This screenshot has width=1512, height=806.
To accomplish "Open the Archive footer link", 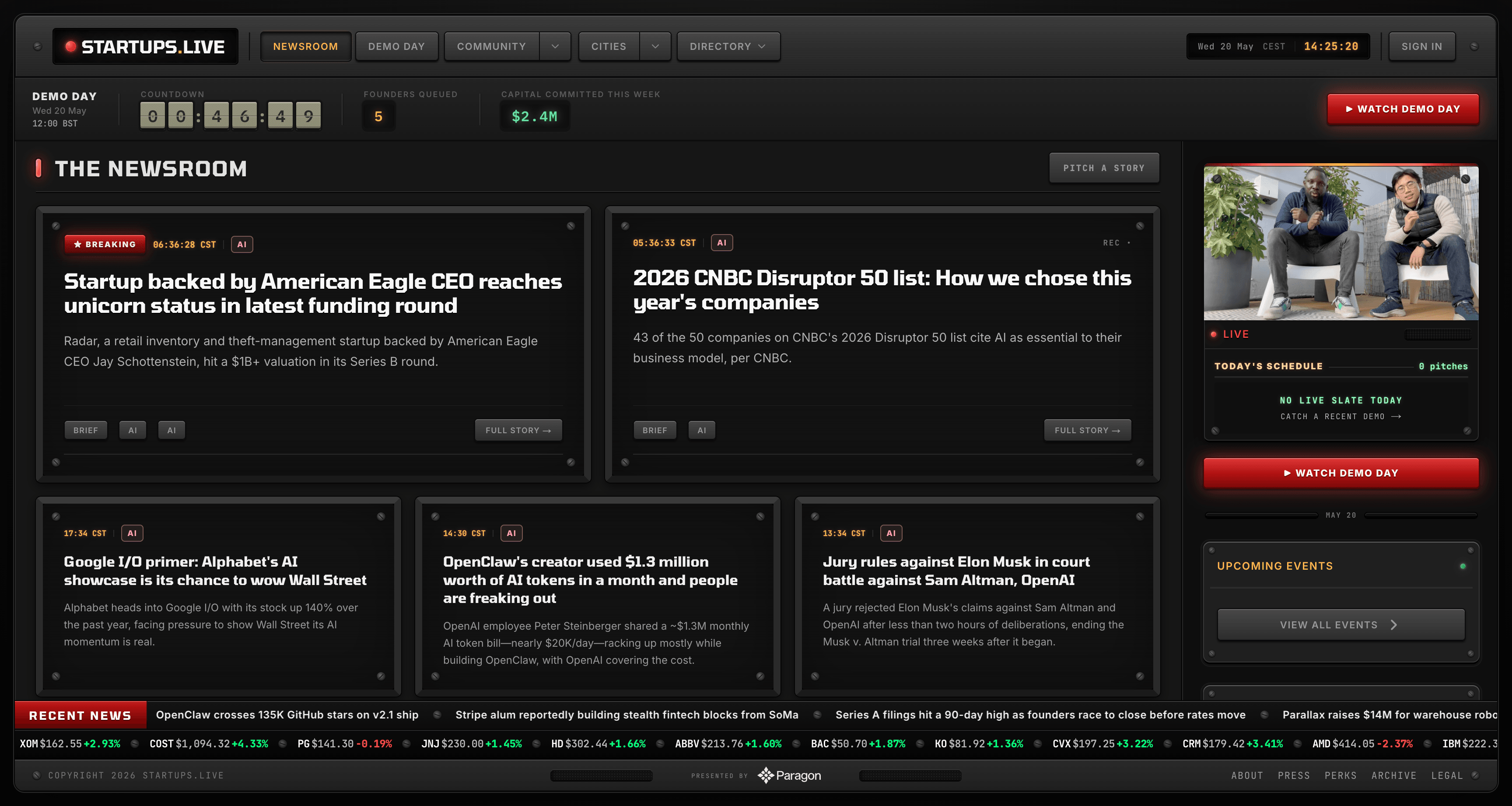I will click(x=1393, y=775).
